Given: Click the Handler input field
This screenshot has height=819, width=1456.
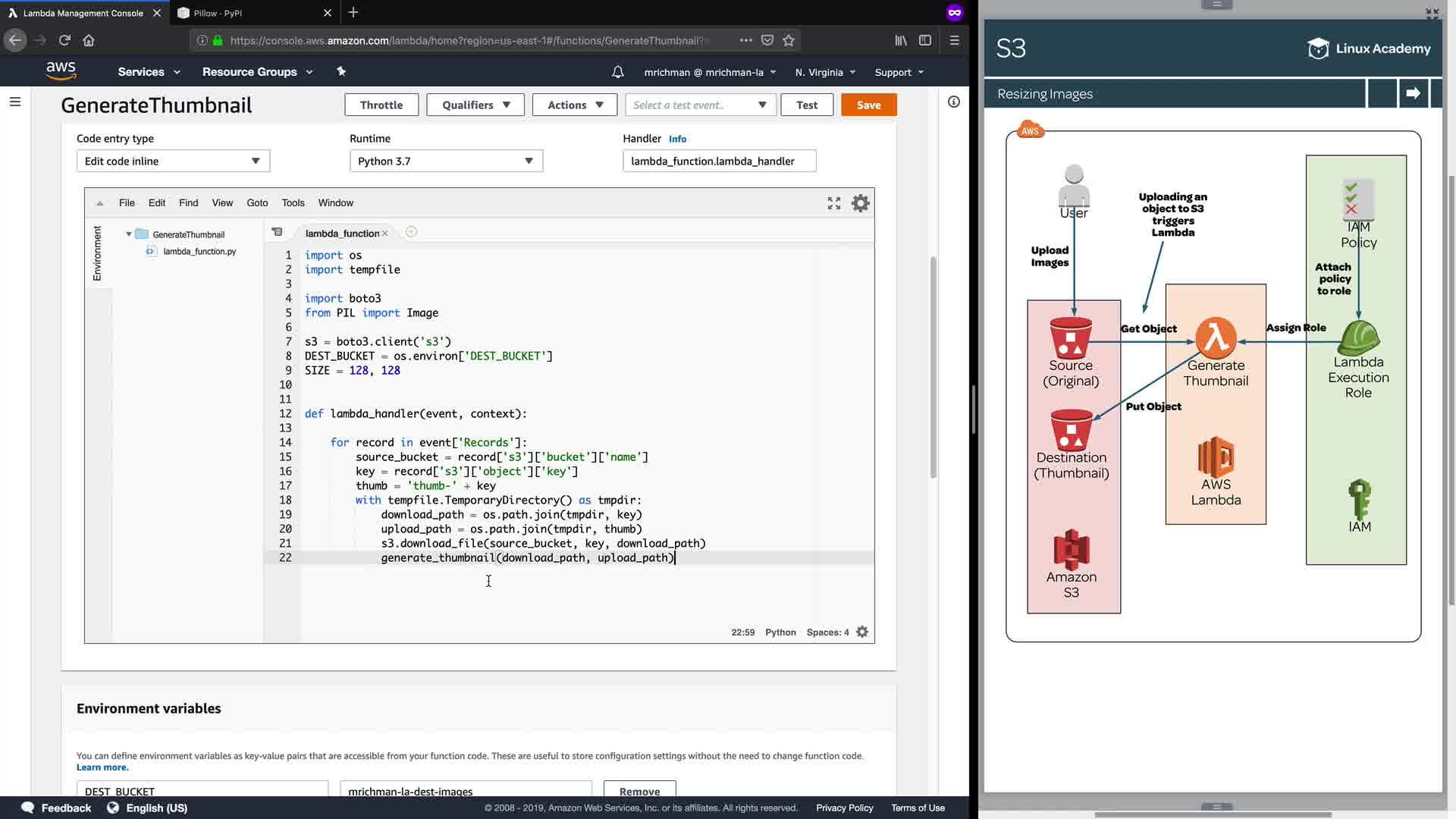Looking at the screenshot, I should (x=719, y=161).
